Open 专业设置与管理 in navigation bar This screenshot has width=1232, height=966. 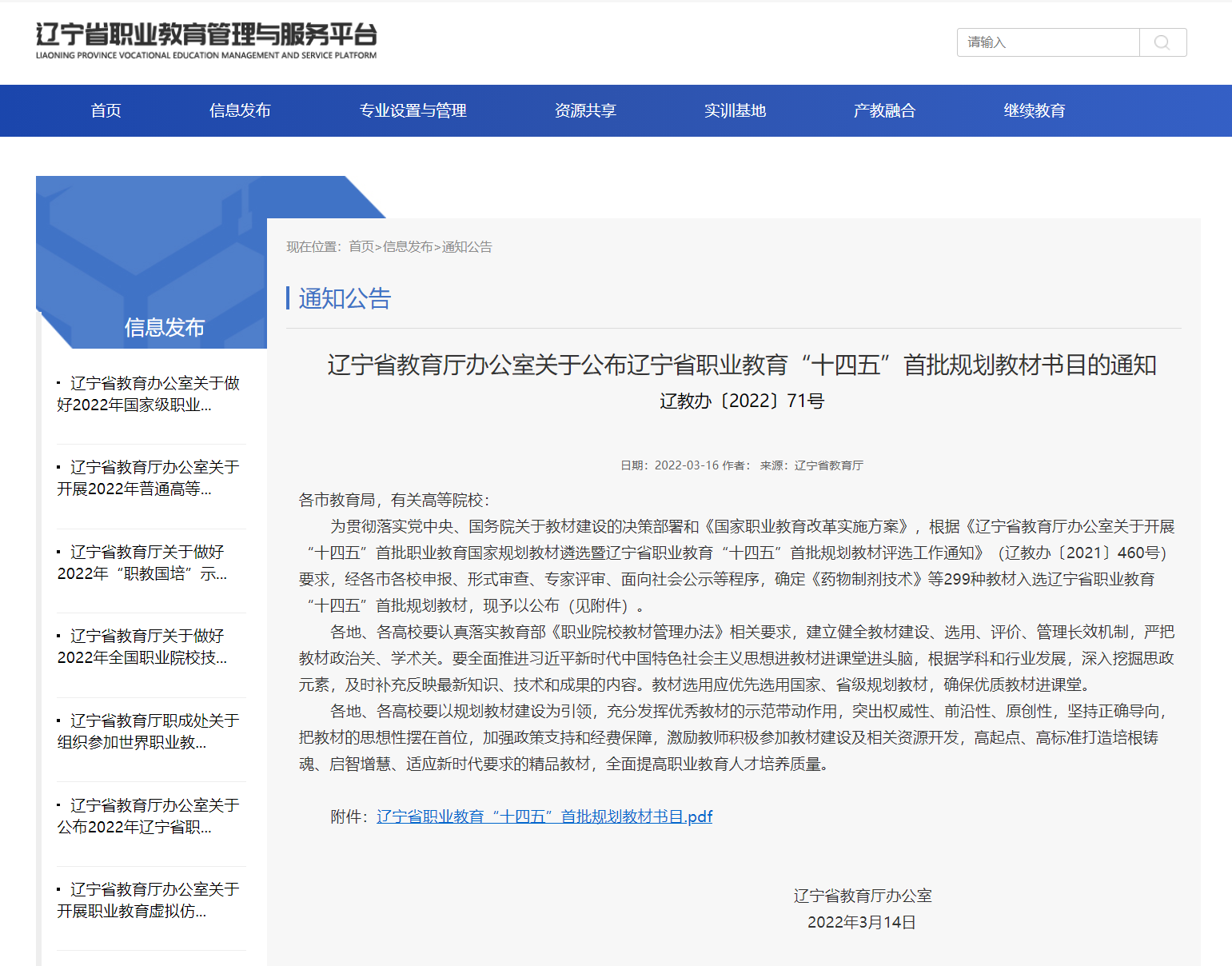tap(413, 110)
